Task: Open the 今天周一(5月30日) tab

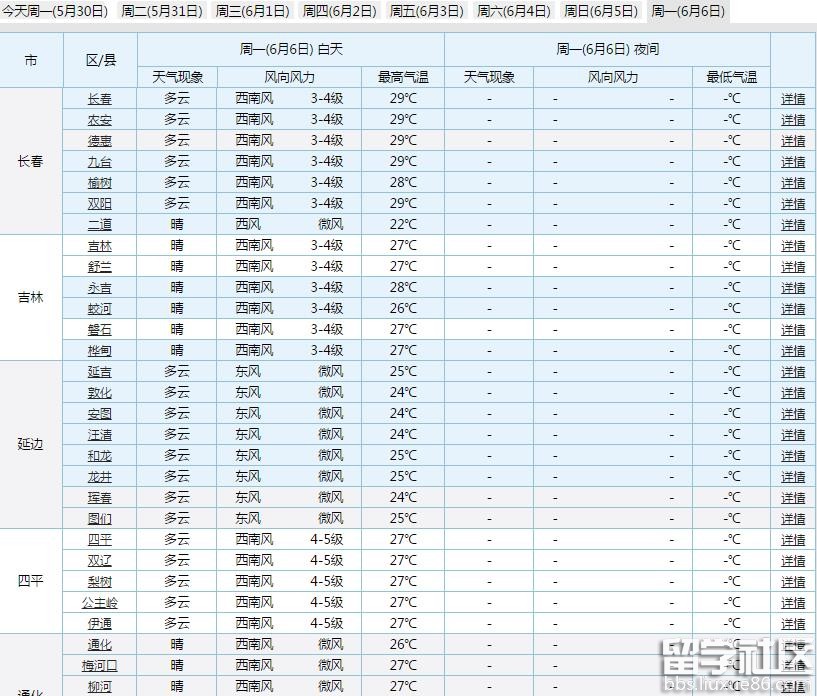Action: pos(55,11)
